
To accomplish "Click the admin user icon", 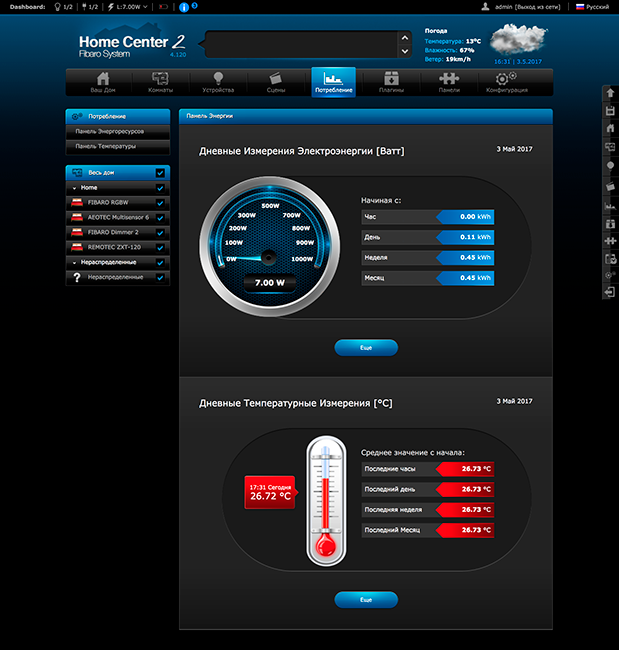I will pyautogui.click(x=485, y=7).
